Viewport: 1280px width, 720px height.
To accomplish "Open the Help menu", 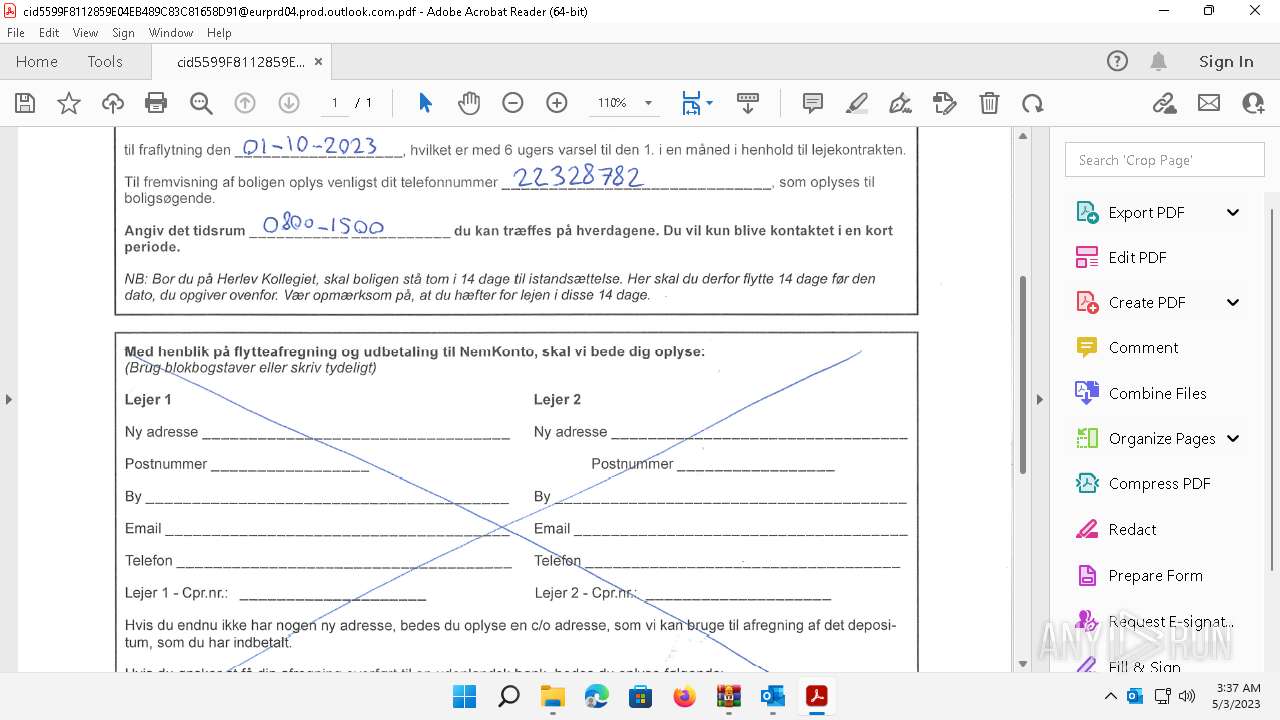I will (219, 33).
